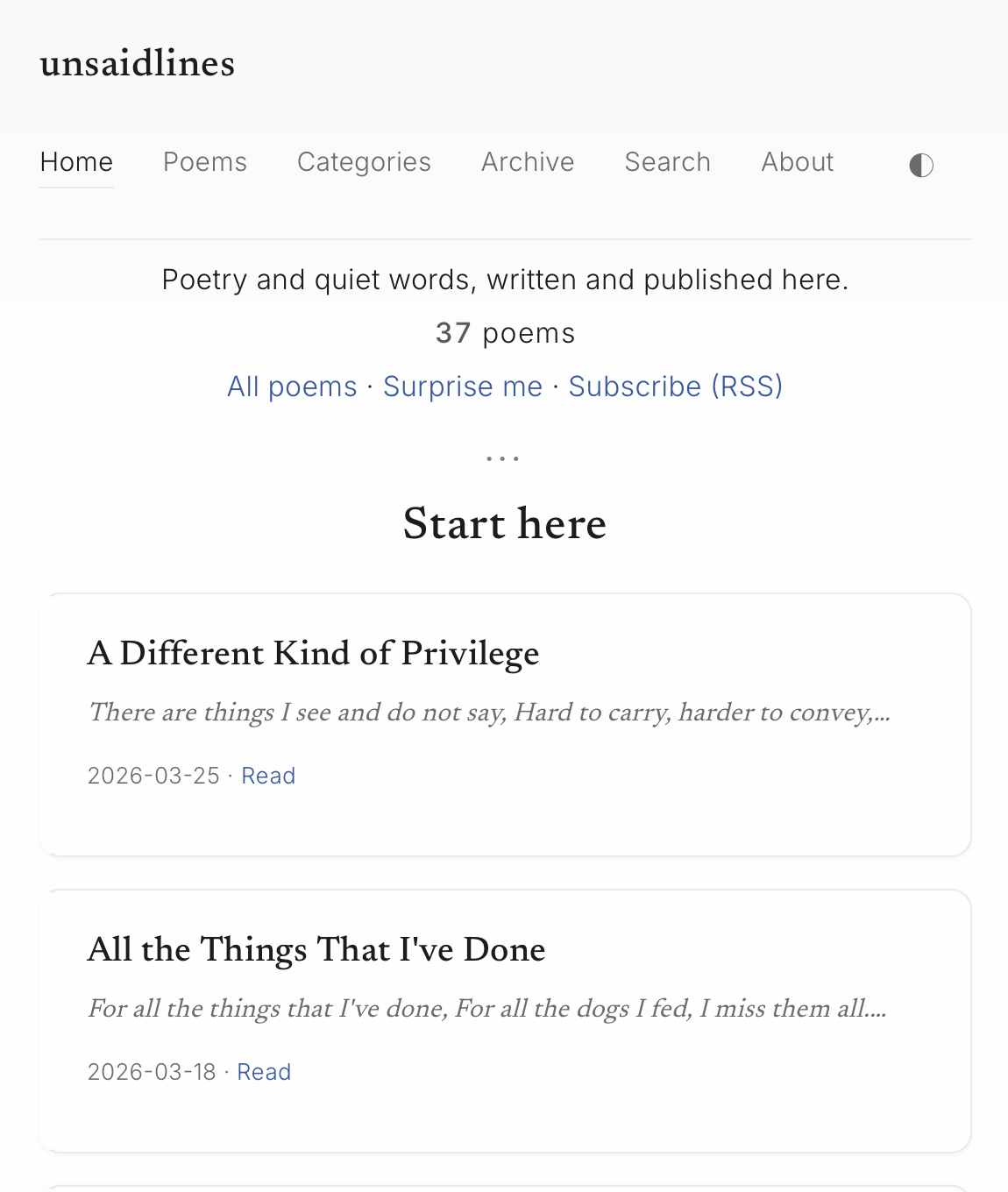The height and width of the screenshot is (1192, 1008).
Task: Click the 37 poems counter text
Action: point(505,333)
